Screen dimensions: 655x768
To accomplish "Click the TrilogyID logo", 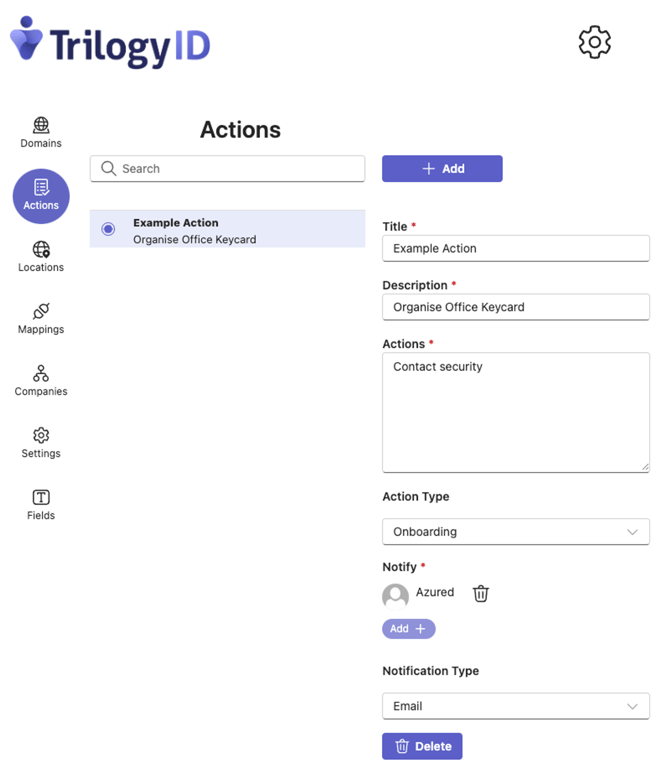I will [x=110, y=42].
